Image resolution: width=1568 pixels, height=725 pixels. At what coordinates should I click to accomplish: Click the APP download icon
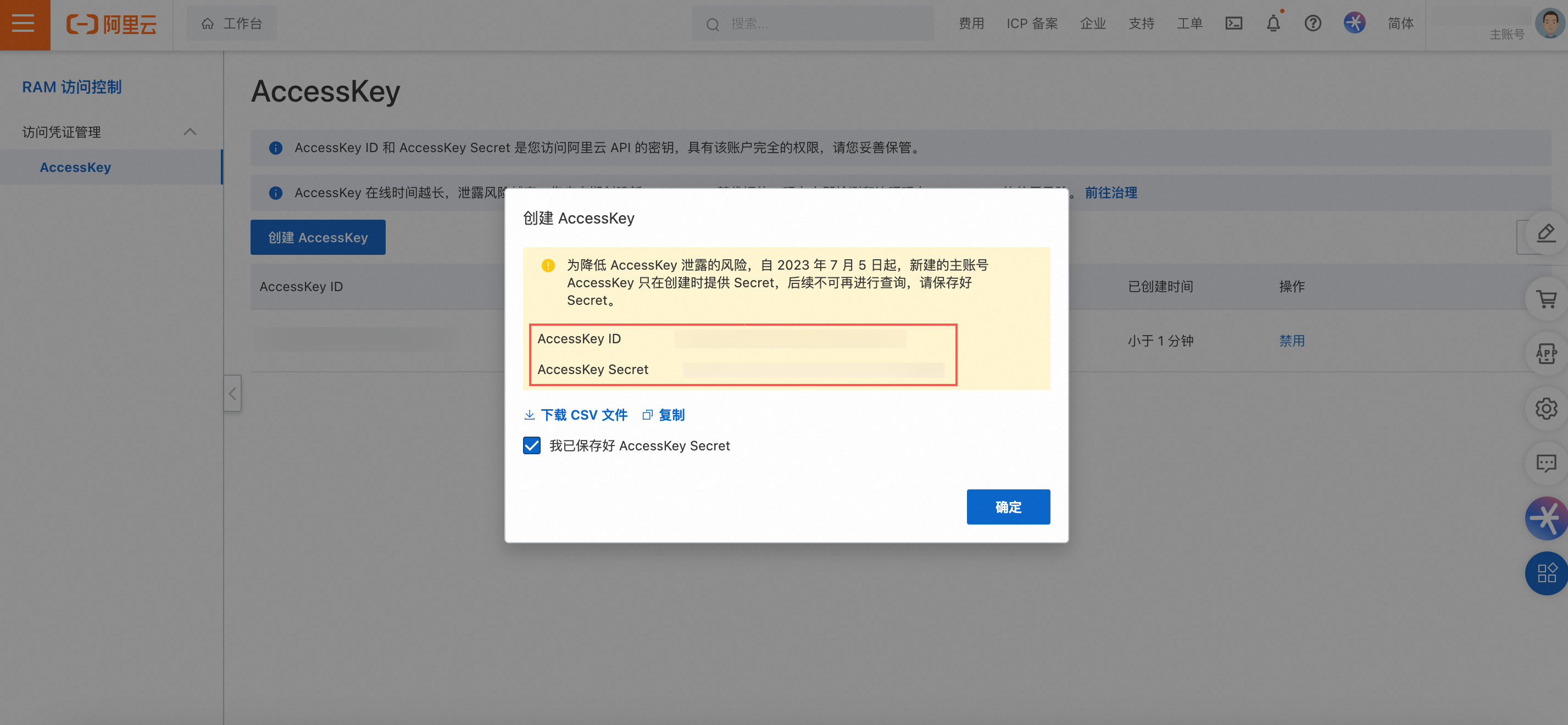(1545, 354)
